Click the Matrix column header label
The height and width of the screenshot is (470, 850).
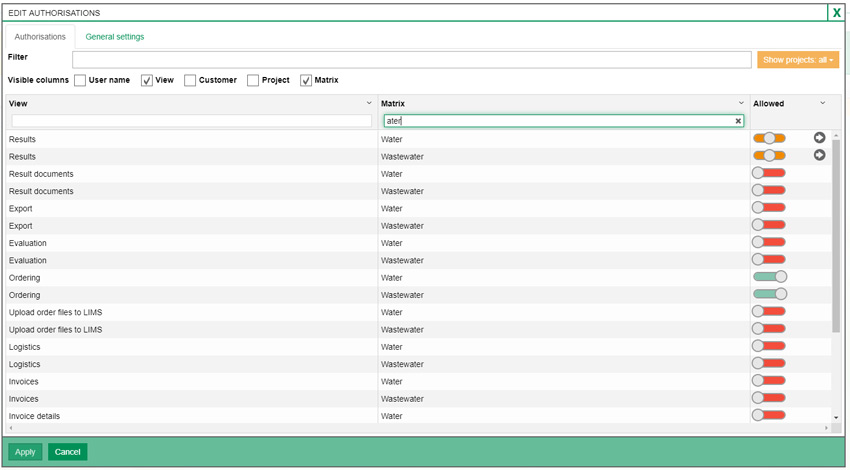(x=393, y=104)
